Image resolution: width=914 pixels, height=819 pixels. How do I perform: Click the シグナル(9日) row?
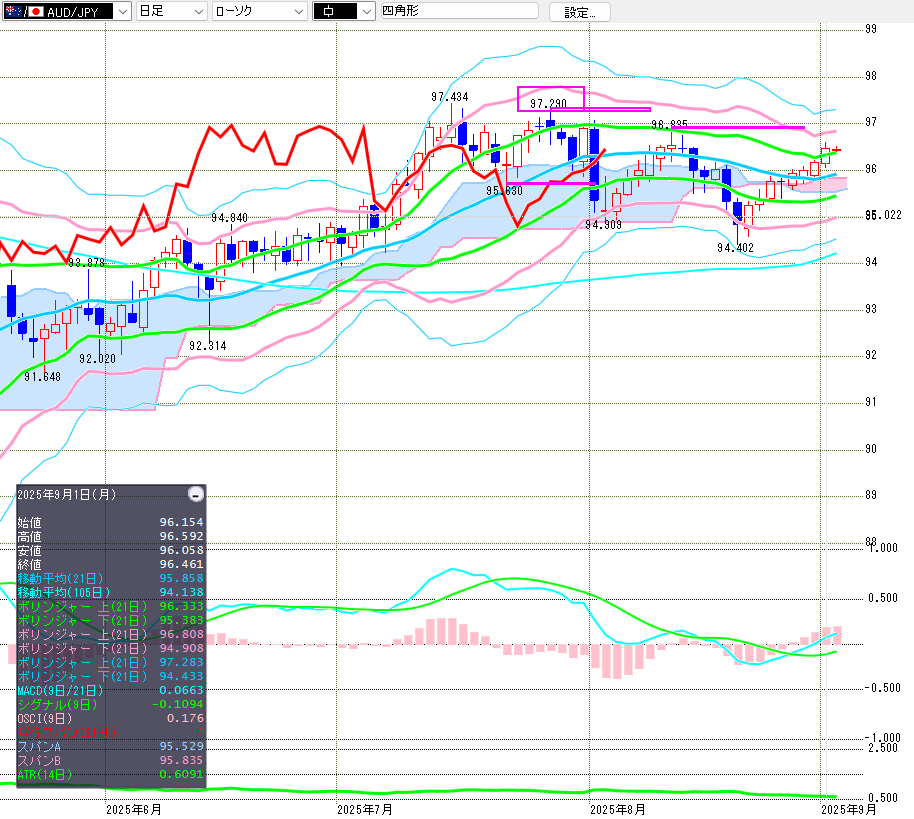(111, 704)
